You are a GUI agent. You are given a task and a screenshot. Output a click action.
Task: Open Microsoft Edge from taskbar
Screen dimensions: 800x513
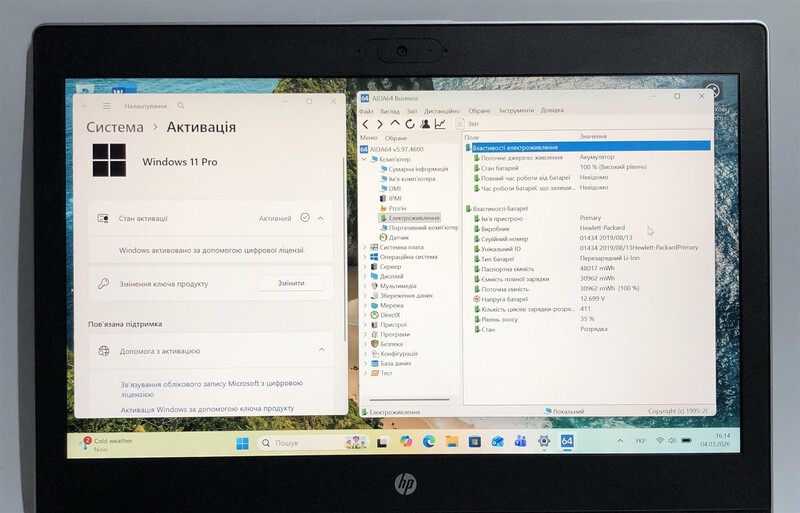tap(429, 442)
